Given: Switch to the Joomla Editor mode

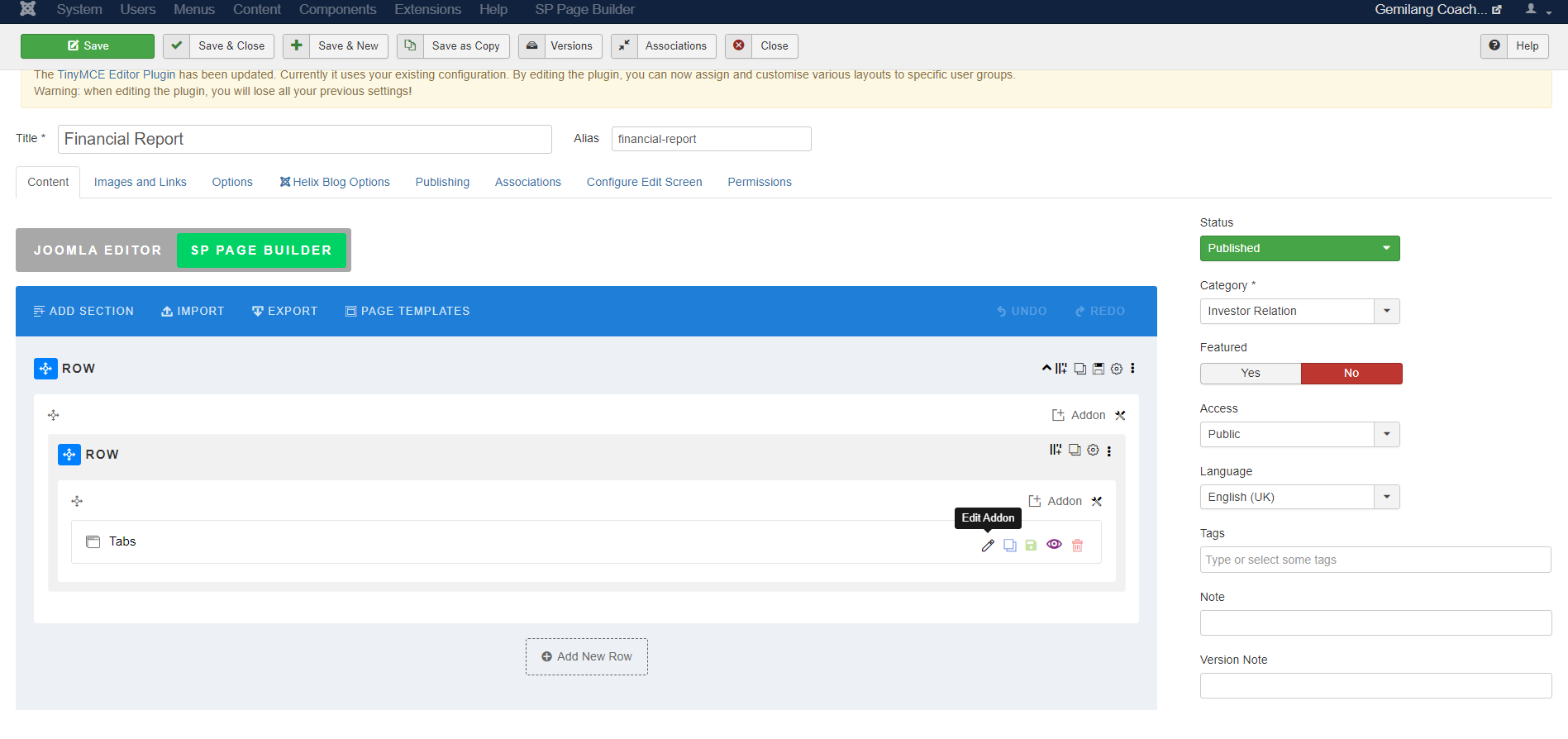Looking at the screenshot, I should [x=98, y=250].
